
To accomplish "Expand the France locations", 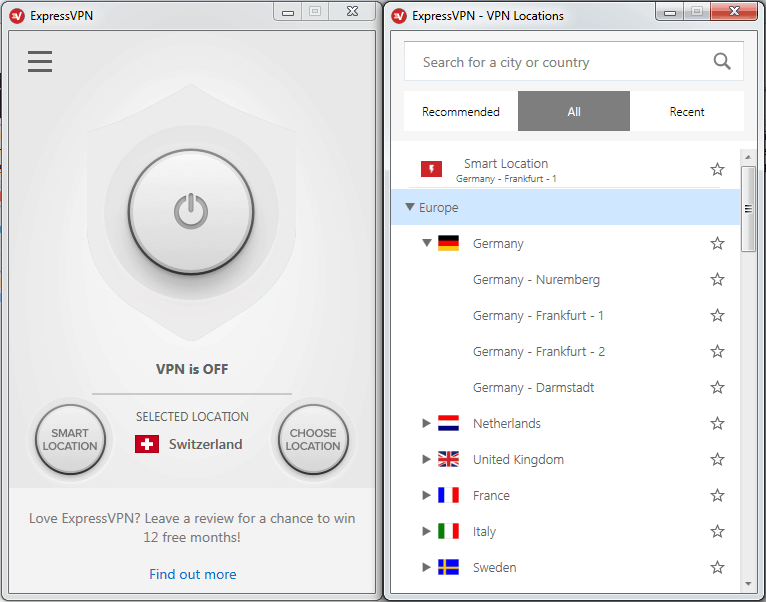I will (x=426, y=495).
